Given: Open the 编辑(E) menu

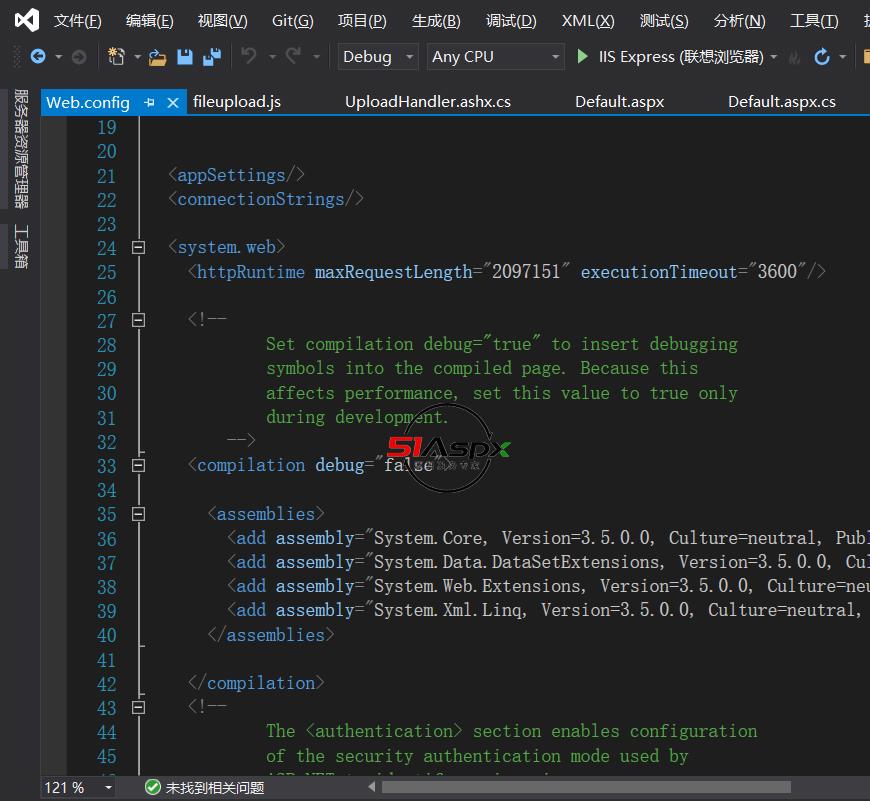Looking at the screenshot, I should pos(150,21).
